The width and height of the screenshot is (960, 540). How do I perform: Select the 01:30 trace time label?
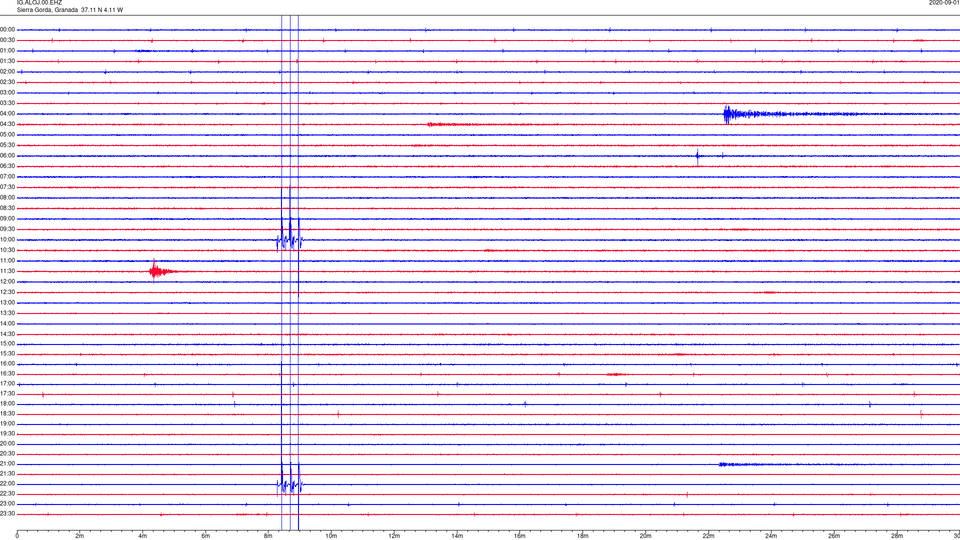pos(7,61)
